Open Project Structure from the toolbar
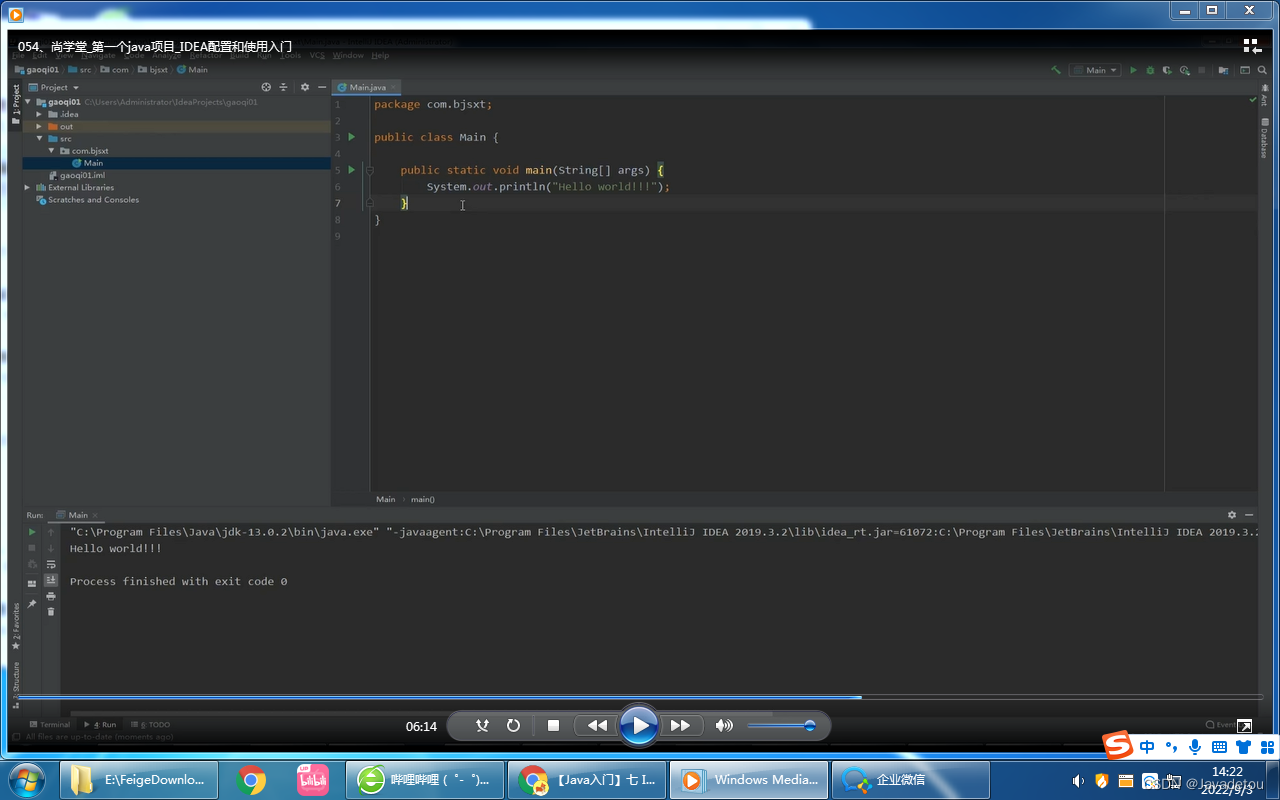The height and width of the screenshot is (800, 1280). (x=1224, y=70)
